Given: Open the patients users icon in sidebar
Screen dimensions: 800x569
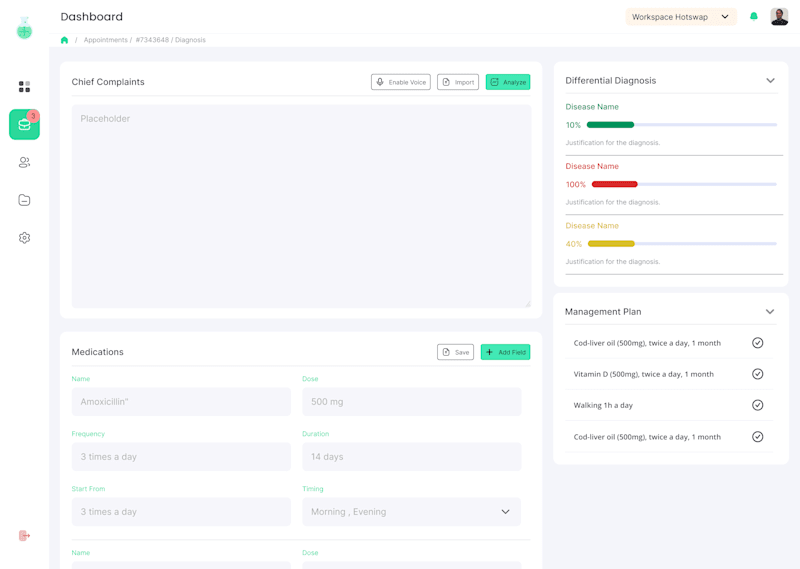Looking at the screenshot, I should click(24, 162).
